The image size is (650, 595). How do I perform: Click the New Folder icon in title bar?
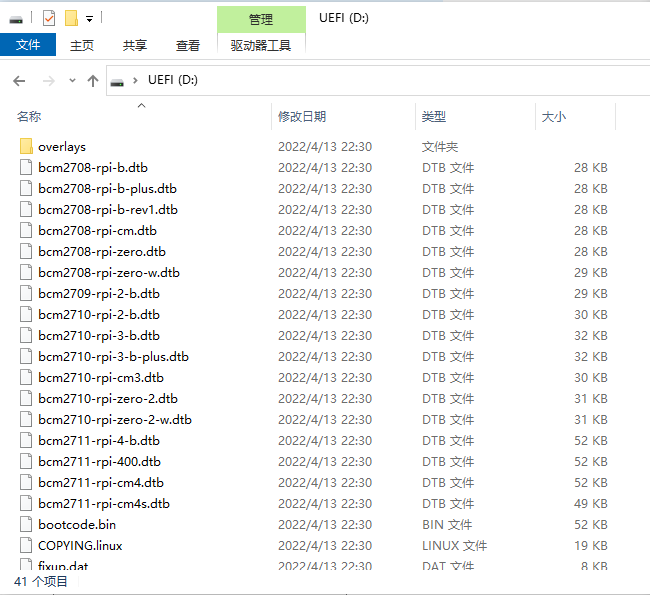click(x=70, y=18)
